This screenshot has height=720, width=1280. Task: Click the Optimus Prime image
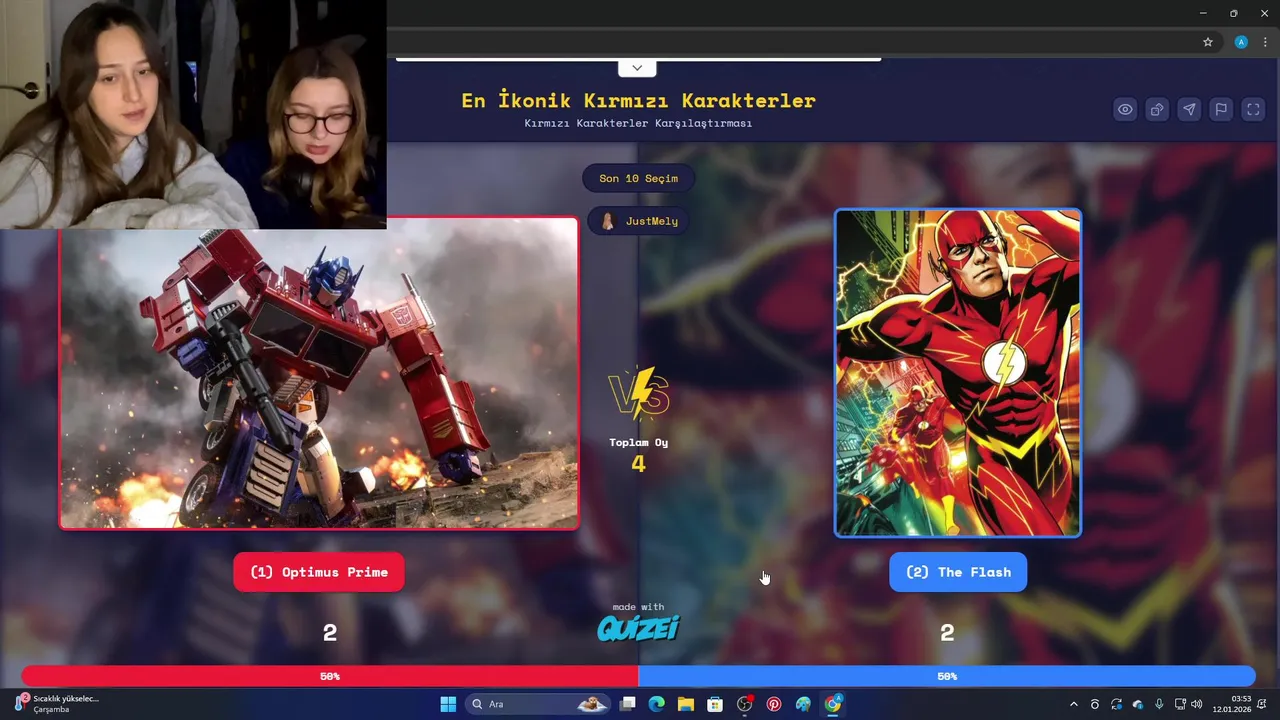319,373
